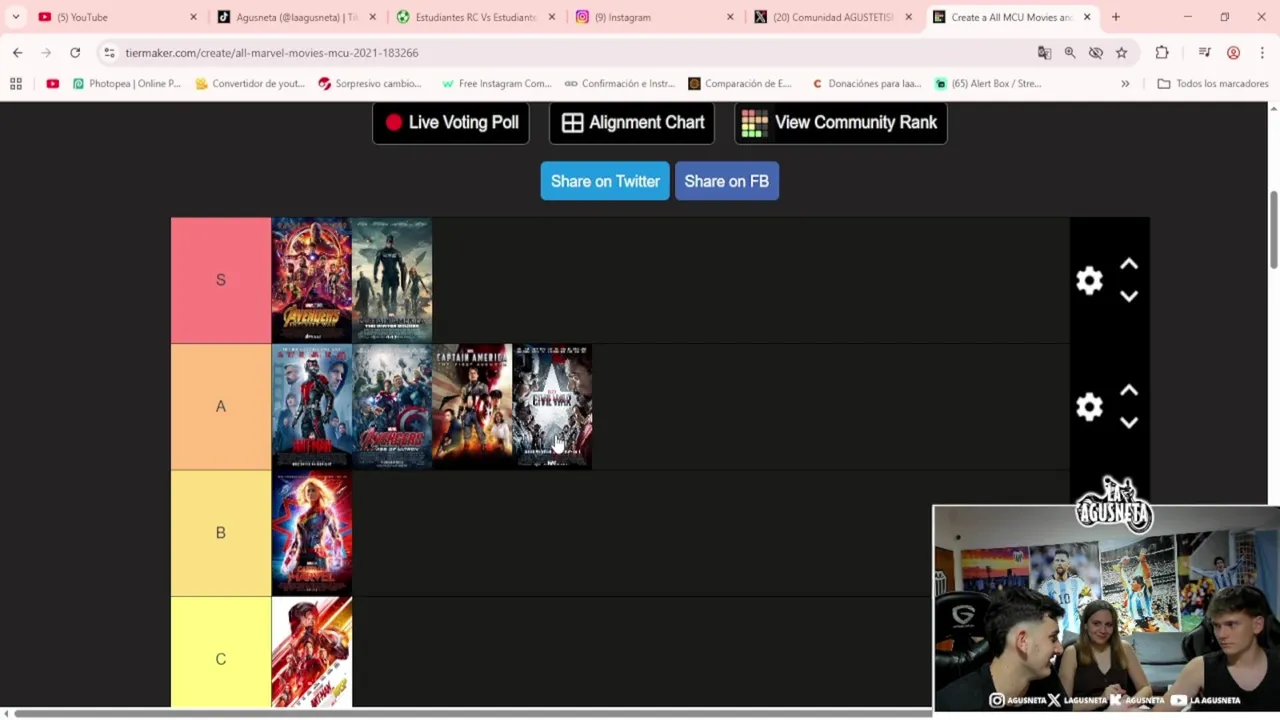Click View Community Rank button
The width and height of the screenshot is (1280, 720).
[x=841, y=122]
